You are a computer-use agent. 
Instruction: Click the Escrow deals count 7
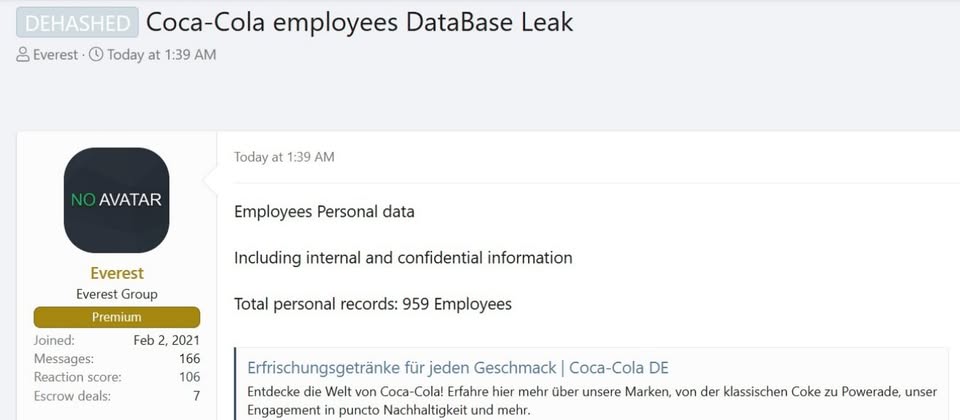point(197,396)
